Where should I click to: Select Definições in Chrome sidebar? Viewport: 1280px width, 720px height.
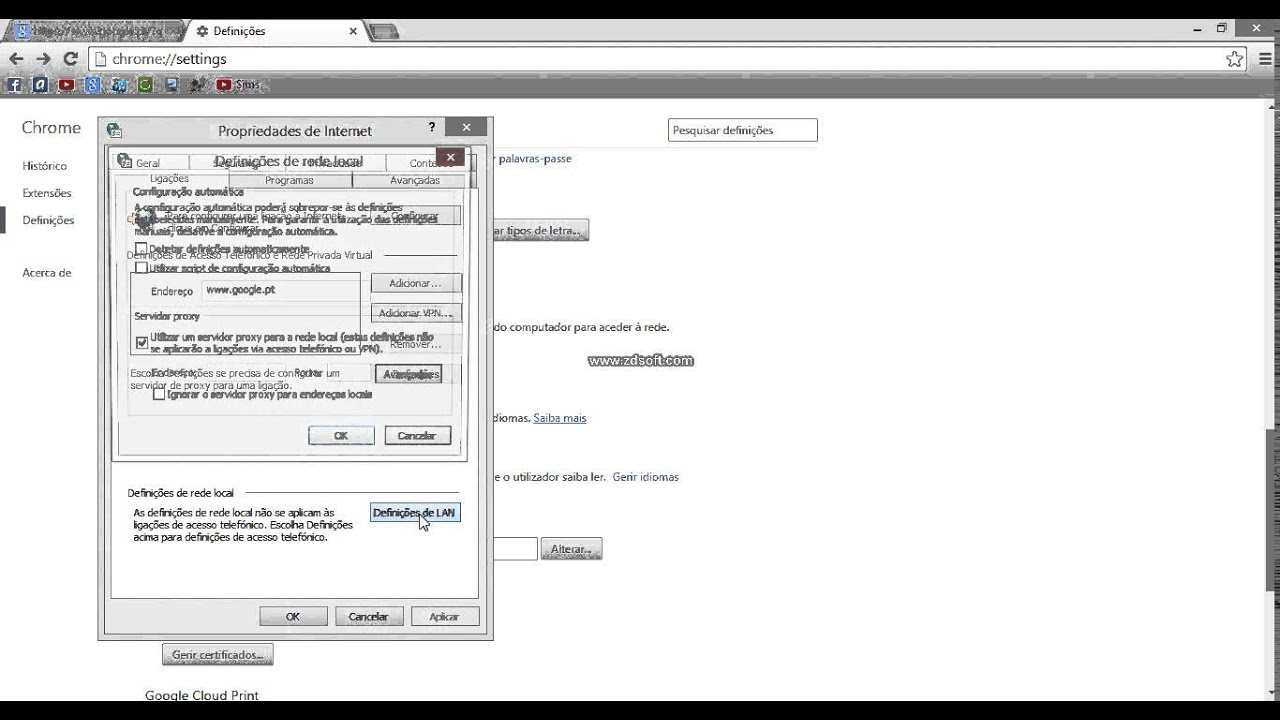(x=48, y=220)
